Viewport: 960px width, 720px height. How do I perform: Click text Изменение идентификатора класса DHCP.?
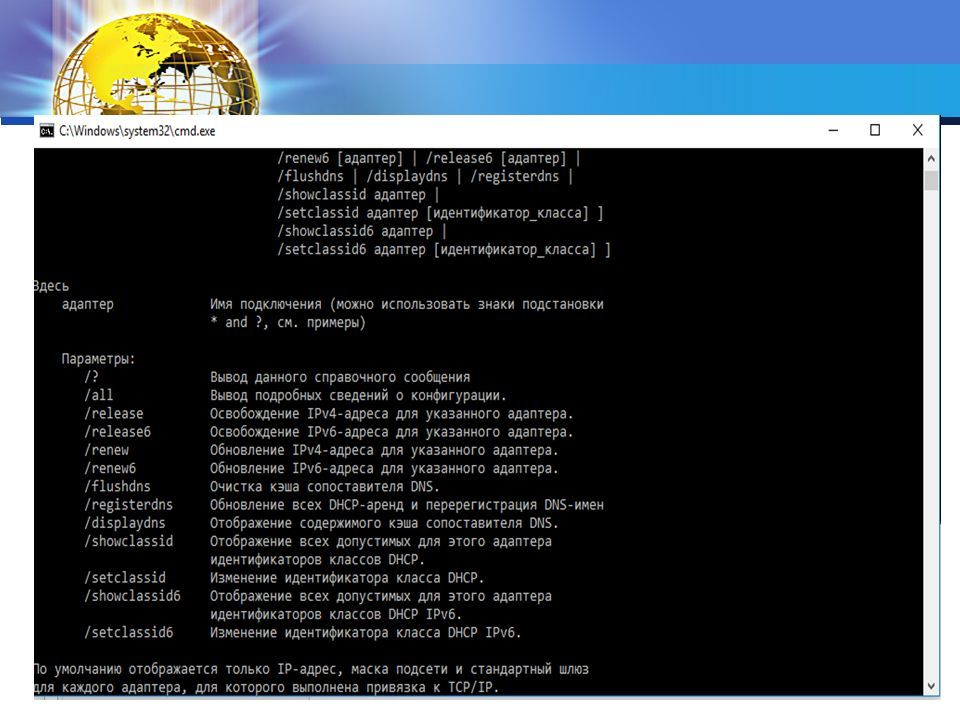[347, 578]
